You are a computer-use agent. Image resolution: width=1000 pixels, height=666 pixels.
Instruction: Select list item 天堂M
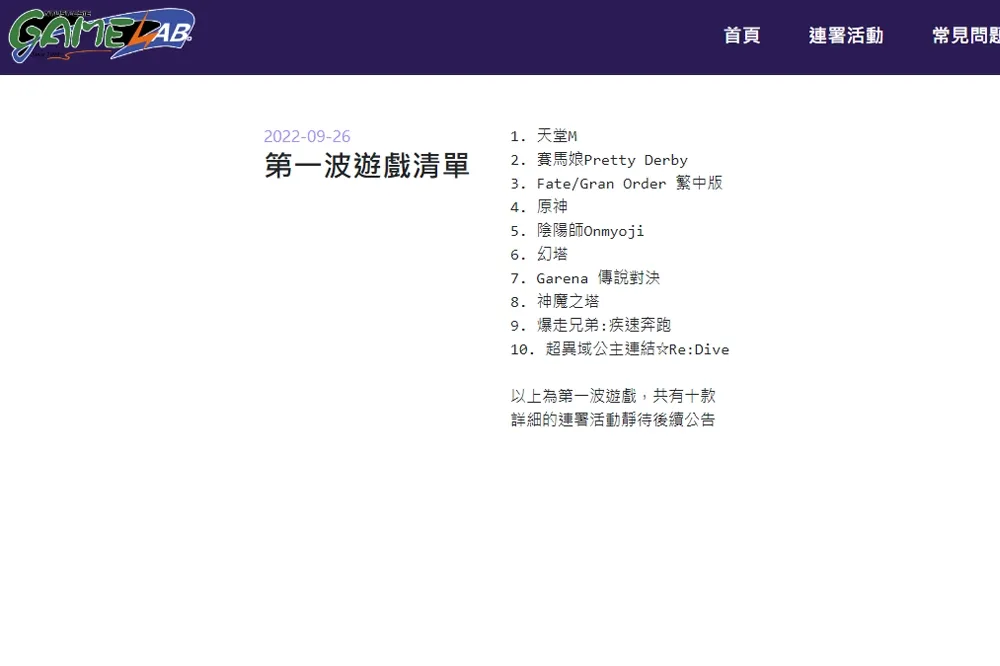[557, 135]
